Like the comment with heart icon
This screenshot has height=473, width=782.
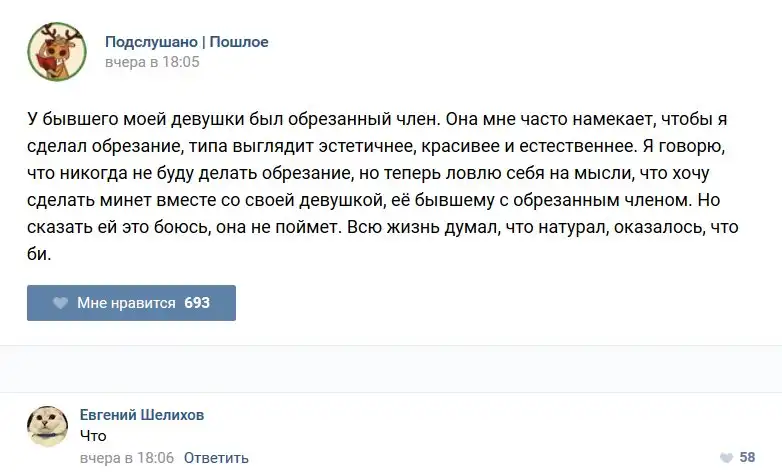[724, 458]
